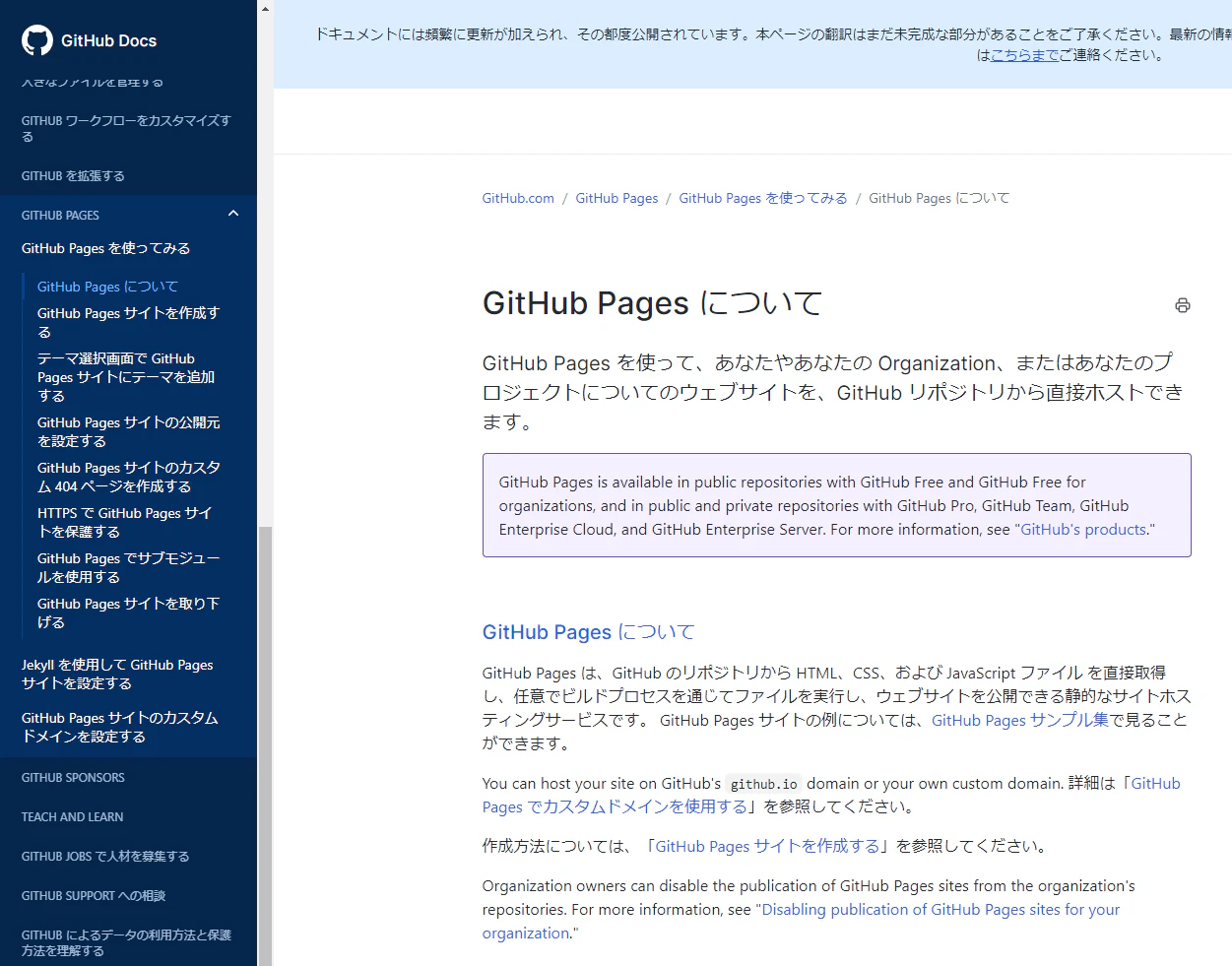Viewport: 1232px width, 966px height.
Task: Open 'GITHUB を拡張する' sidebar section
Action: [x=73, y=175]
